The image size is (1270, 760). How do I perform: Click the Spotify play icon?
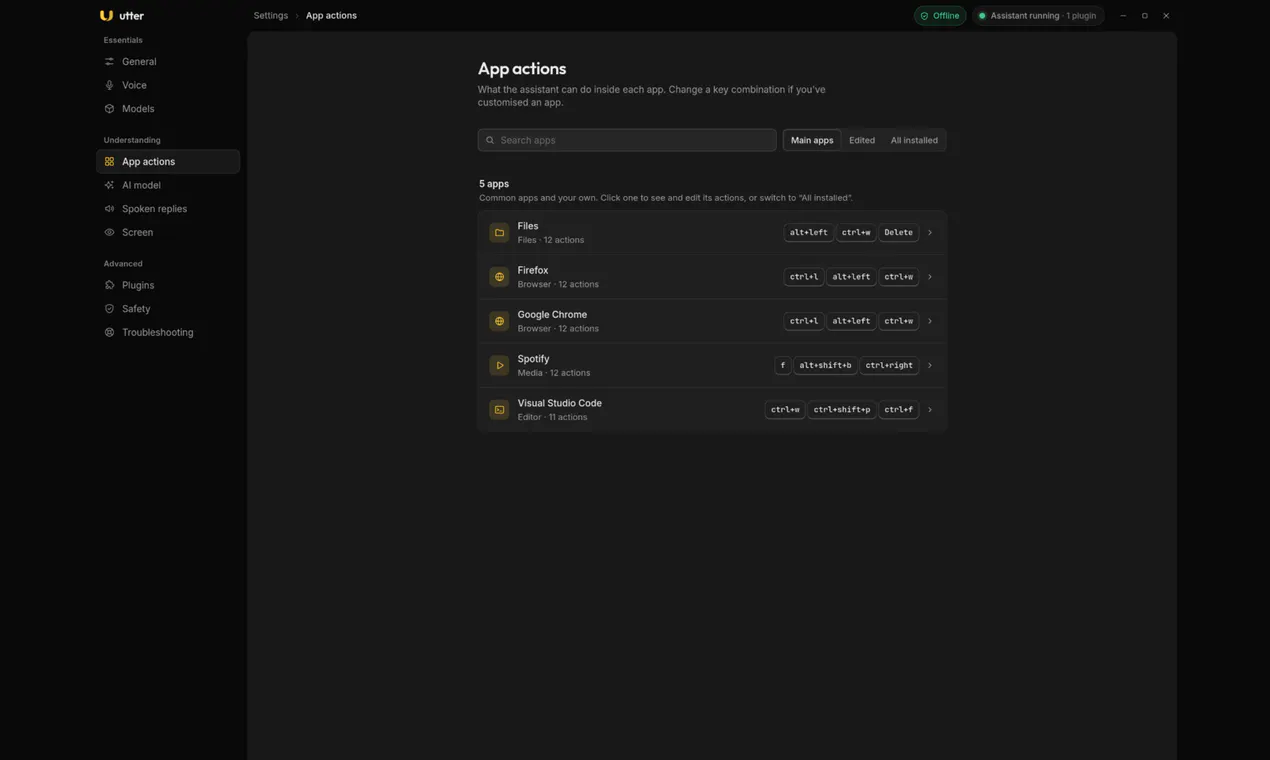(499, 365)
